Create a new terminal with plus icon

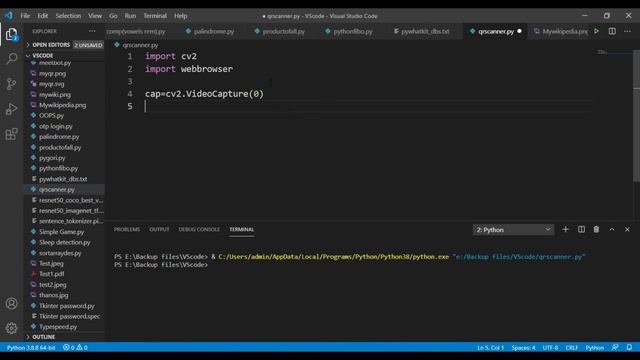pos(565,229)
